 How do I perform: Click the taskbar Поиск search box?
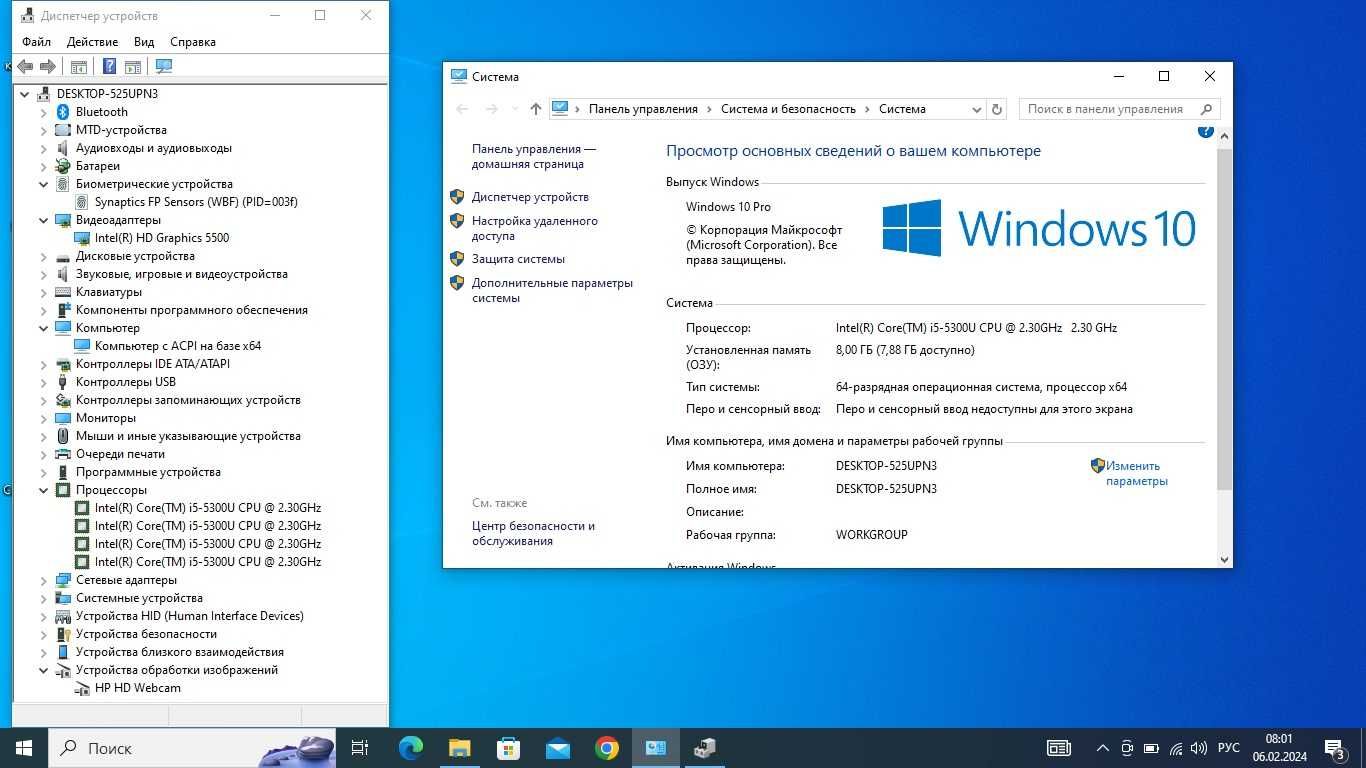[192, 748]
